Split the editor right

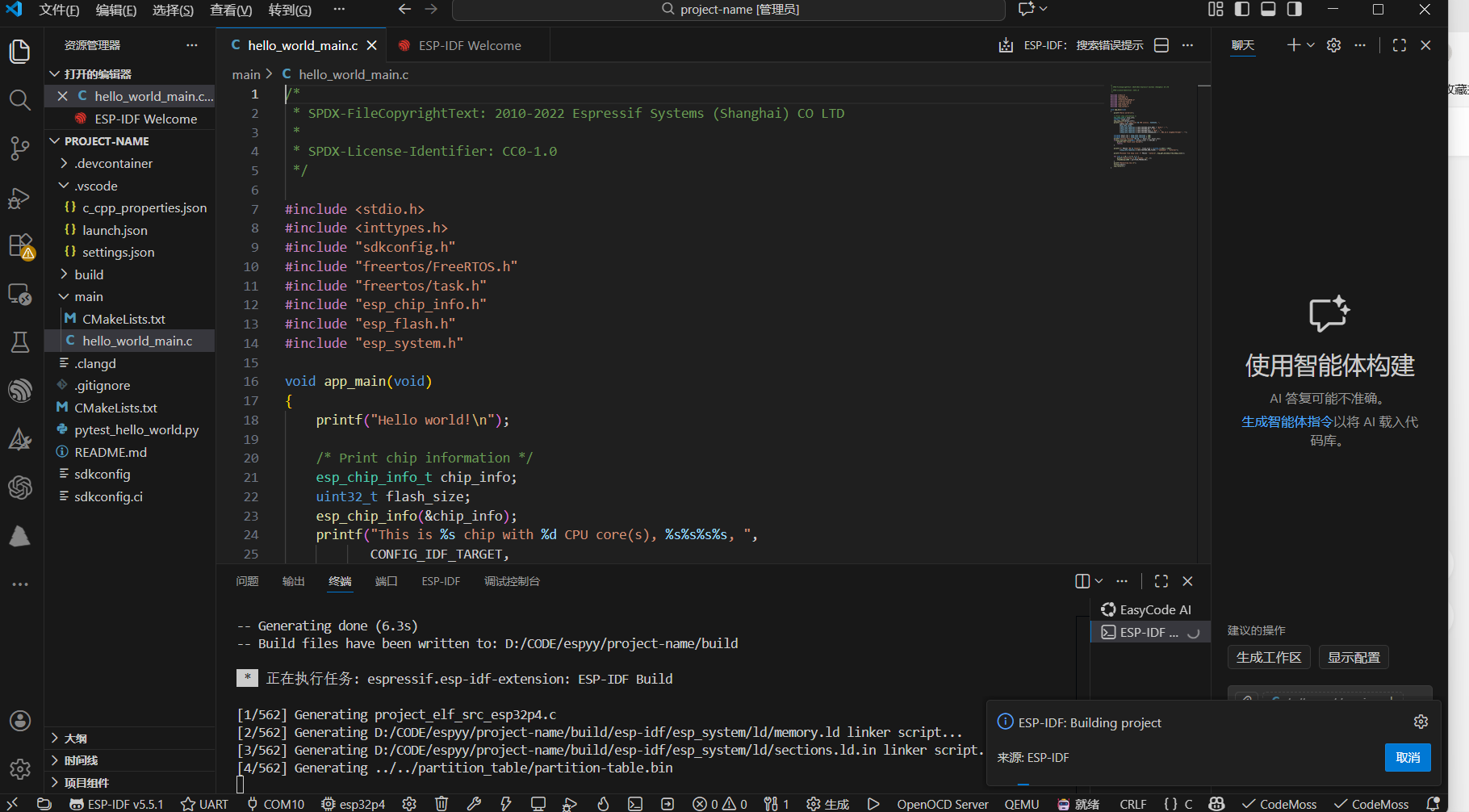1161,45
